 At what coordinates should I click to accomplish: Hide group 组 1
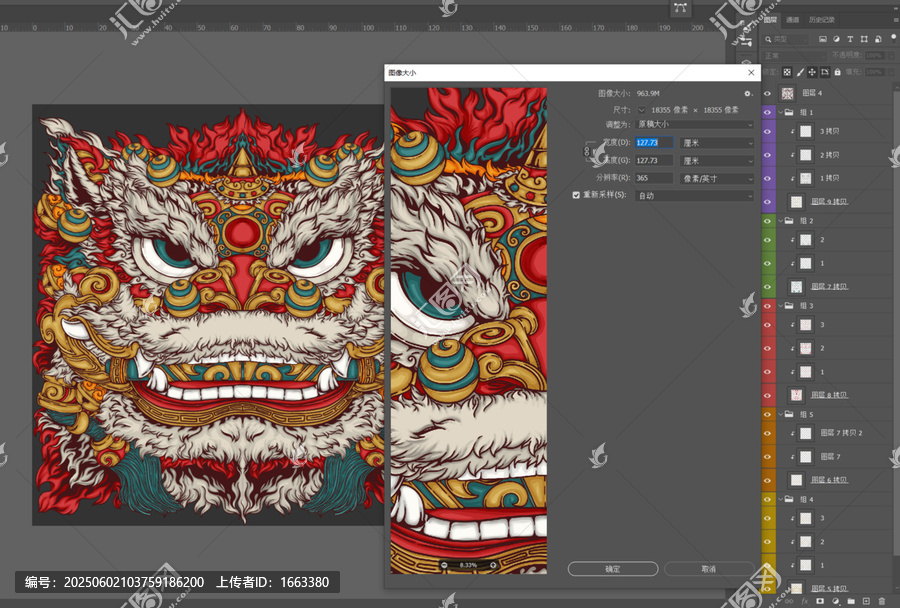767,113
